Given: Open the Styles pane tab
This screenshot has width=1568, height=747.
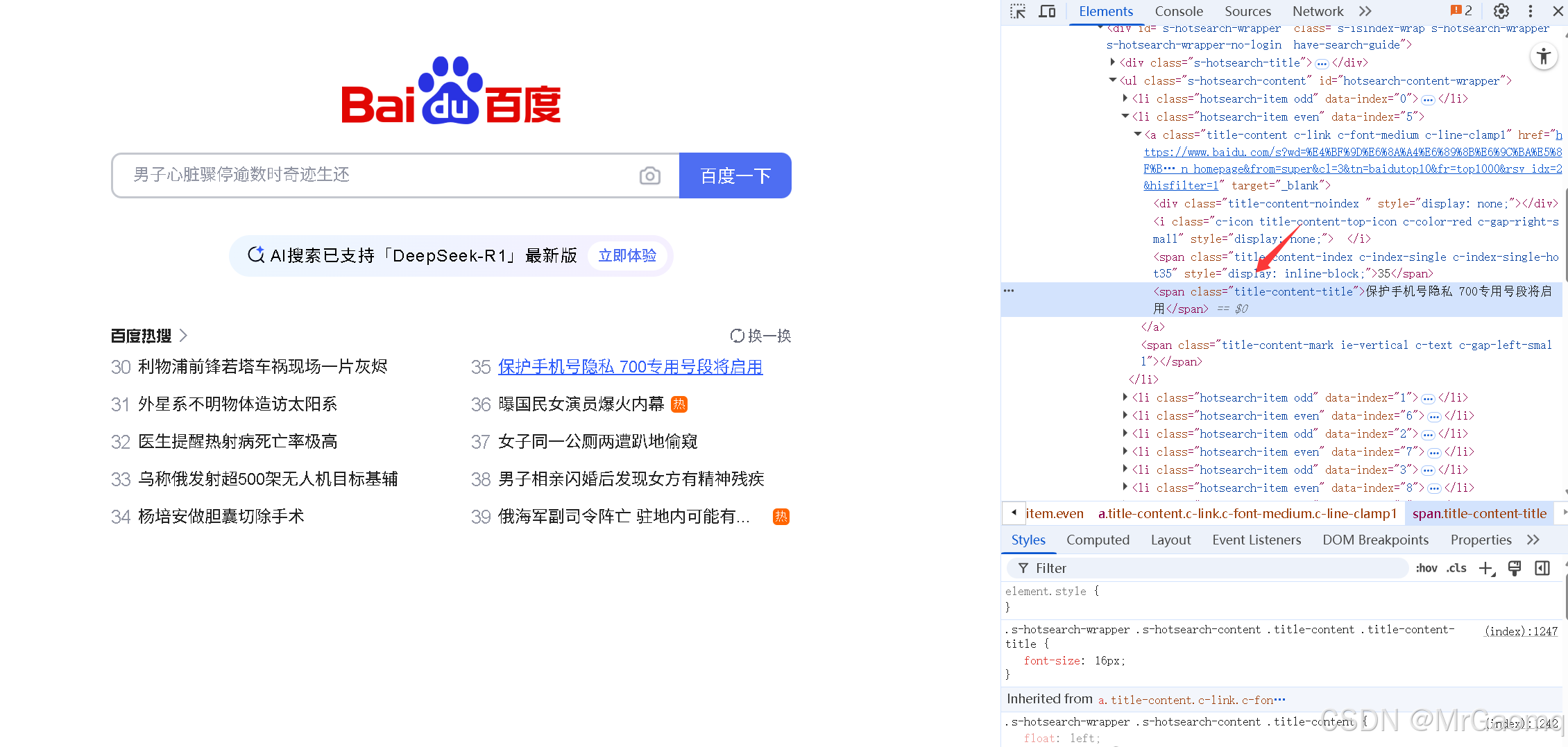Looking at the screenshot, I should pos(1028,540).
